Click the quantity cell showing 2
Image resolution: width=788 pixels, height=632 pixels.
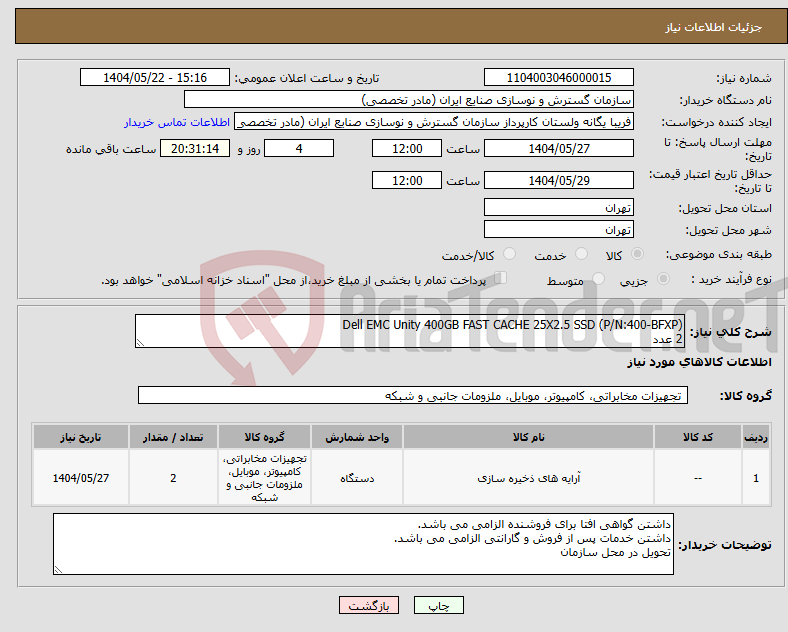click(173, 478)
